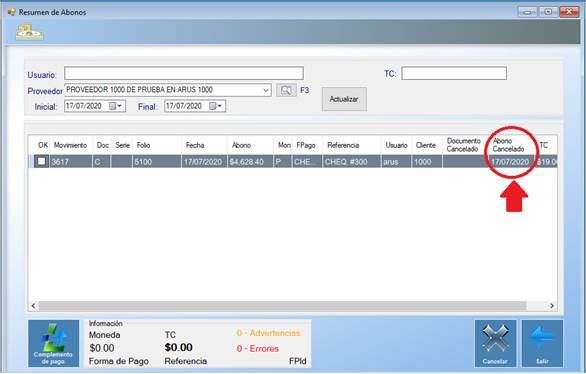
Task: Click the Cancelar X button
Action: click(495, 343)
